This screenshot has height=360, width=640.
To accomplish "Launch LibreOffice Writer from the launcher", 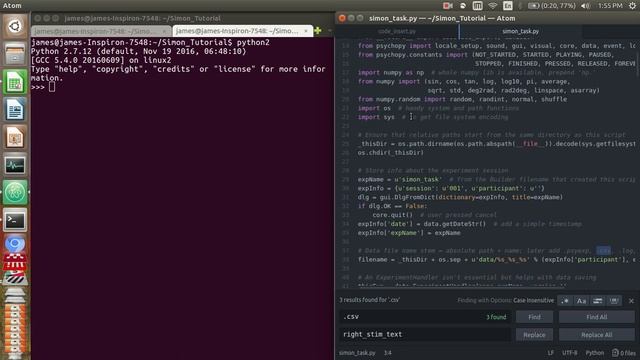I will (15, 109).
